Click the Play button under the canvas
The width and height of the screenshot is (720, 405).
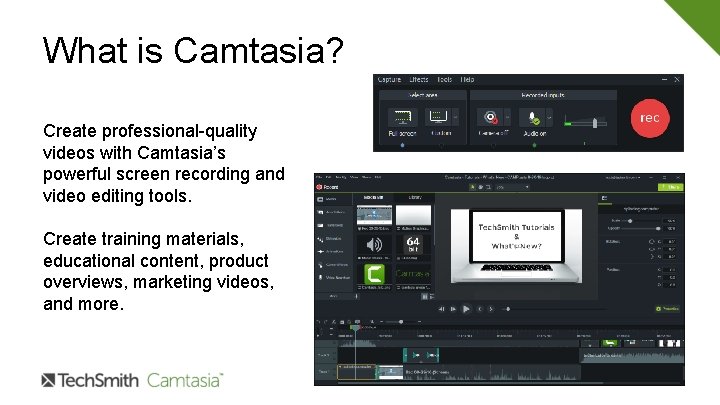[x=466, y=309]
